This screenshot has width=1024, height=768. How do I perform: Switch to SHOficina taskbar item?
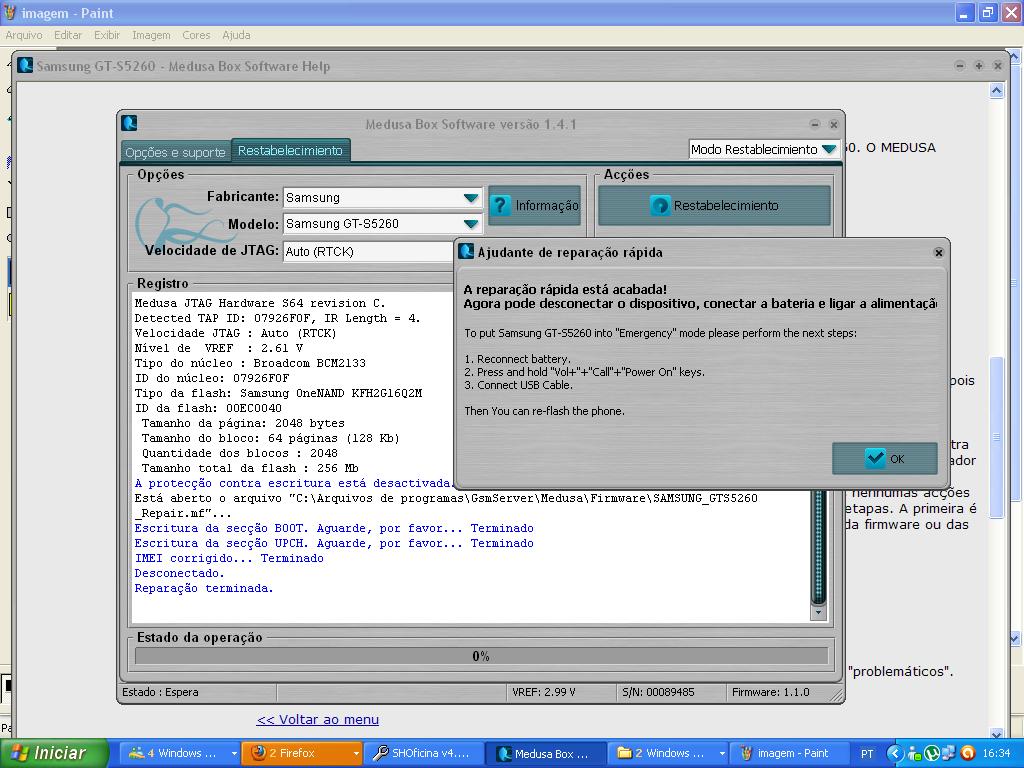pyautogui.click(x=423, y=753)
